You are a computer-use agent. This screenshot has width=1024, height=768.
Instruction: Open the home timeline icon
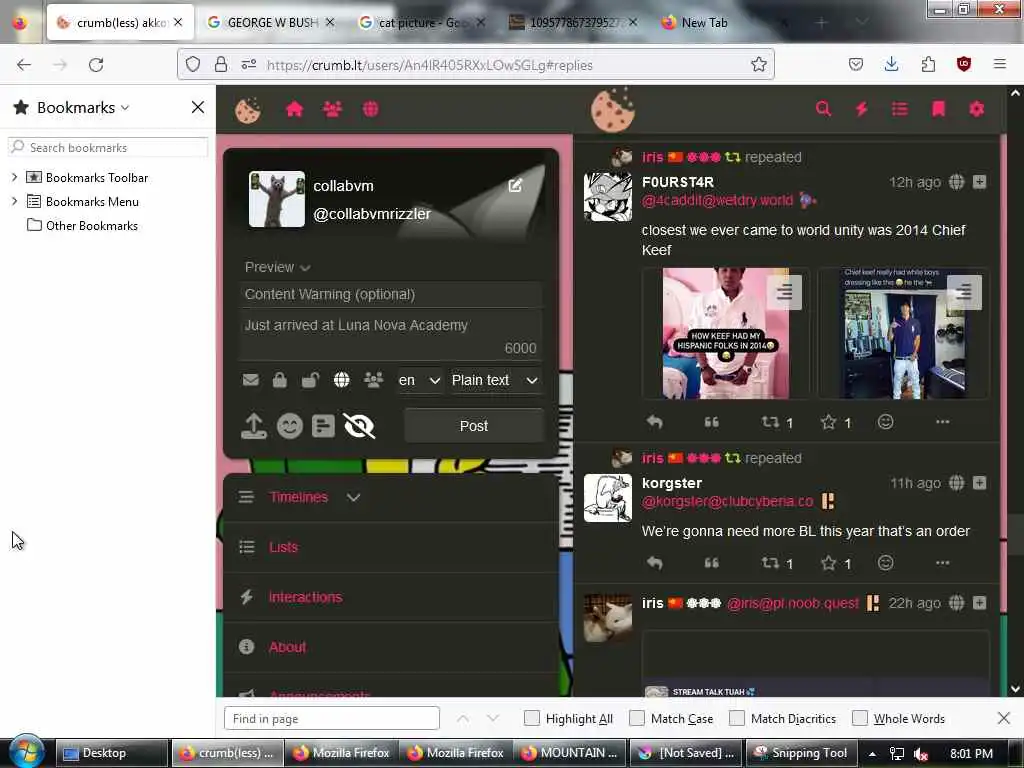coord(294,109)
